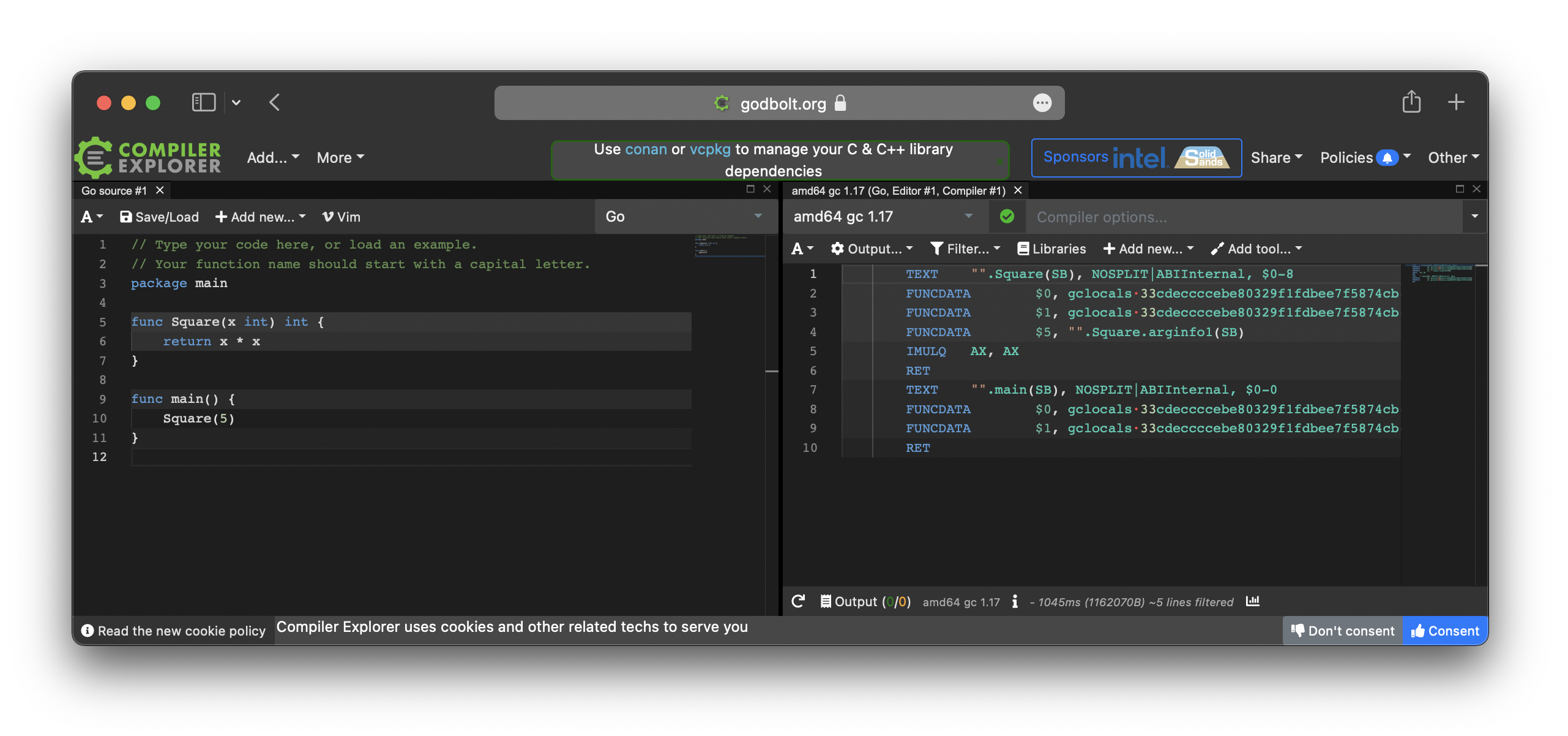The image size is (1568, 736).
Task: Open the compiler info icon
Action: tap(1015, 601)
